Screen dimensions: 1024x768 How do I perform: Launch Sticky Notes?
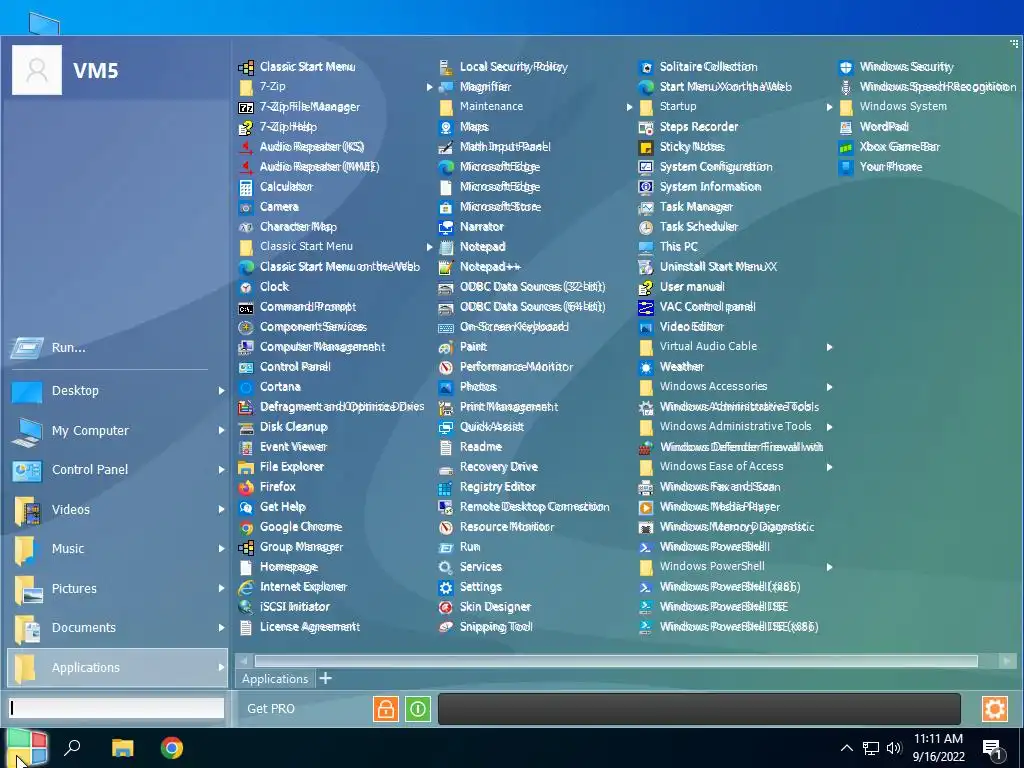click(x=681, y=147)
